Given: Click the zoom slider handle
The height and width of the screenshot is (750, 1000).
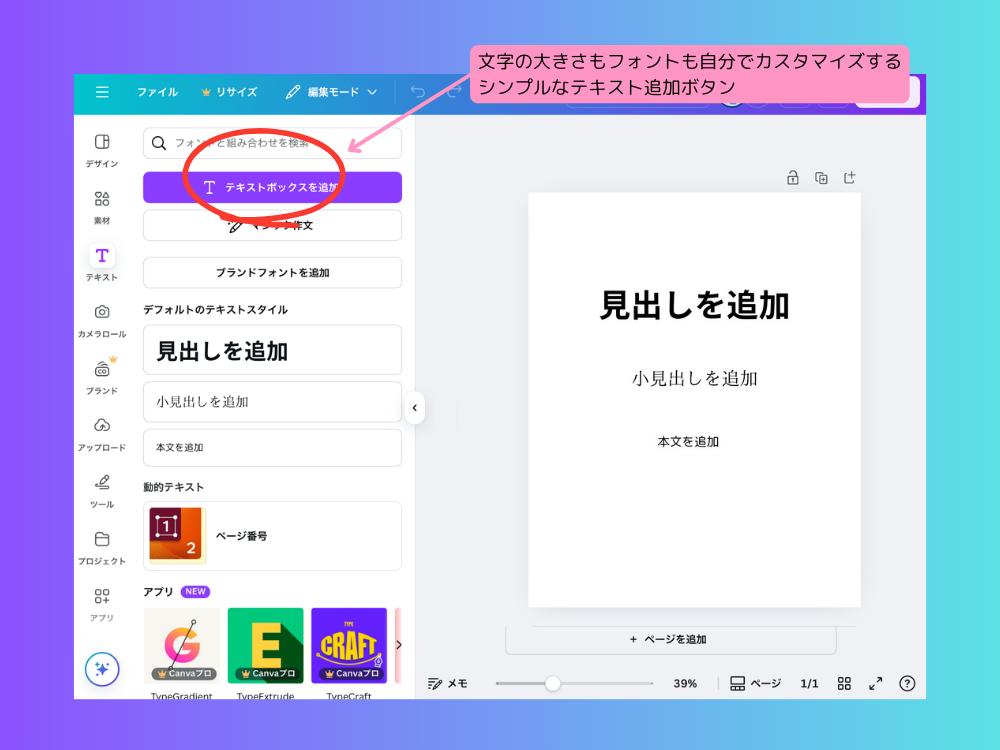Looking at the screenshot, I should (x=552, y=684).
